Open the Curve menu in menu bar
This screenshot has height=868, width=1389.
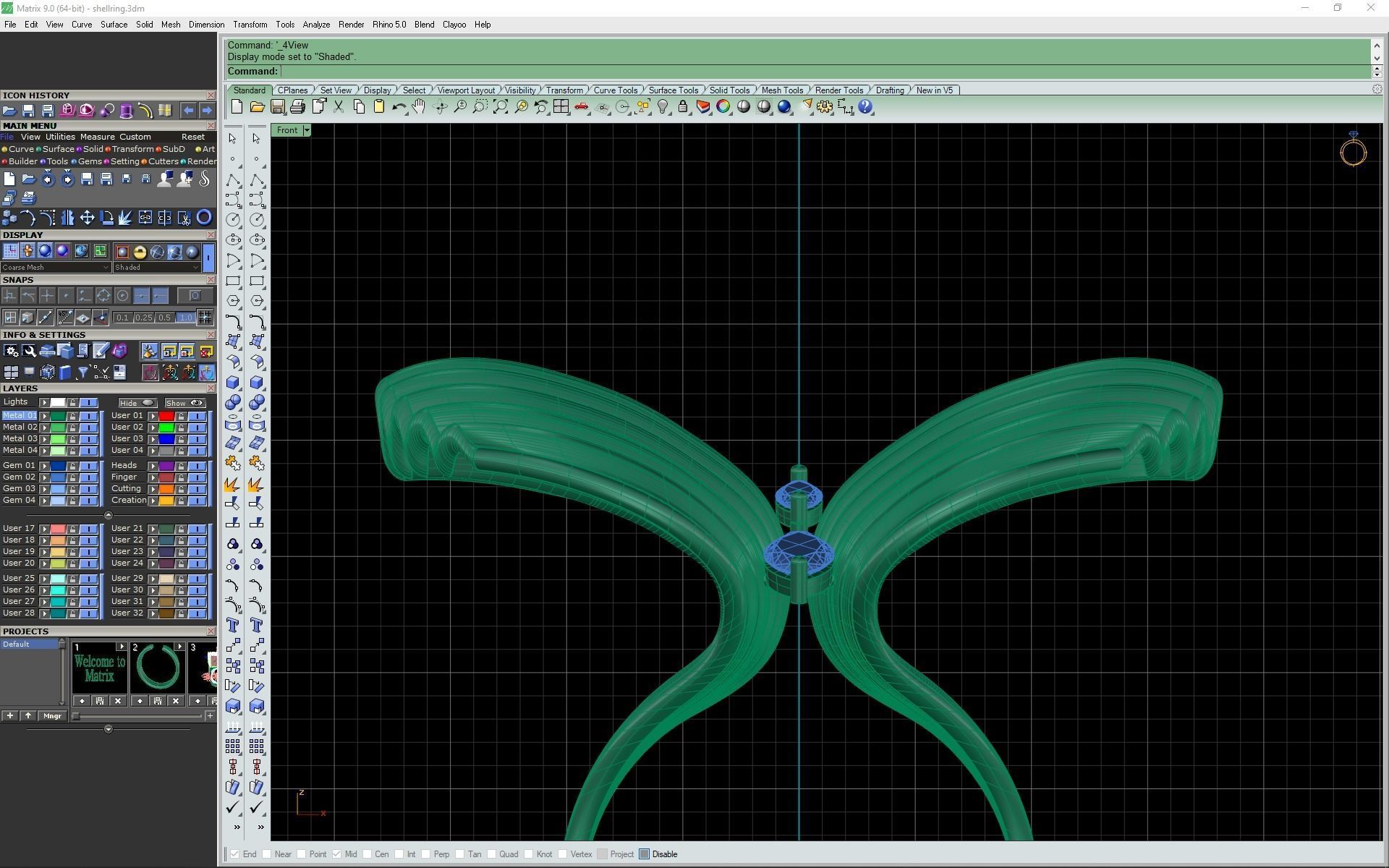[x=81, y=25]
